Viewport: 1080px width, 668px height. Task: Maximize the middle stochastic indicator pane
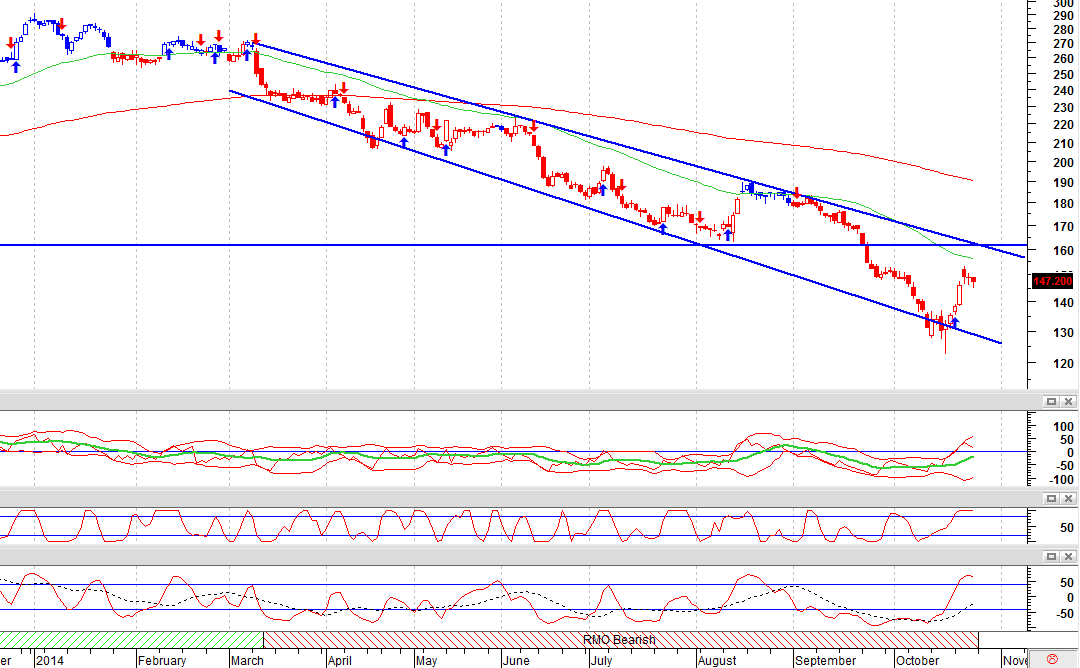click(x=1051, y=498)
